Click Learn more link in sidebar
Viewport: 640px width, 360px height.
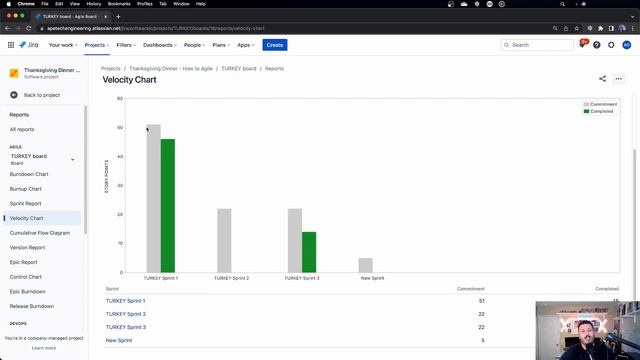[x=44, y=348]
